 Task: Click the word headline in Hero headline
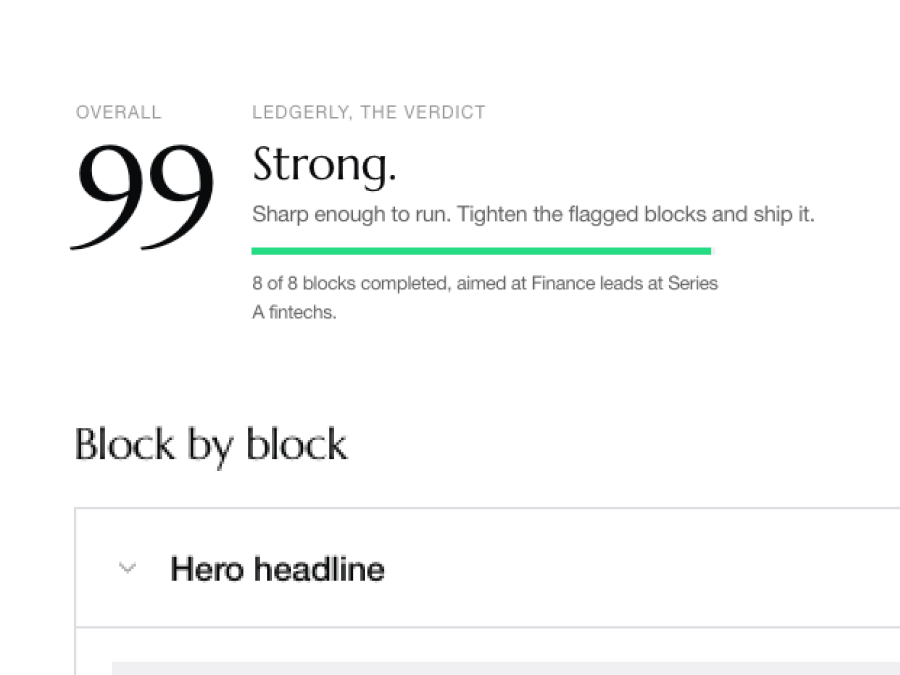click(319, 569)
